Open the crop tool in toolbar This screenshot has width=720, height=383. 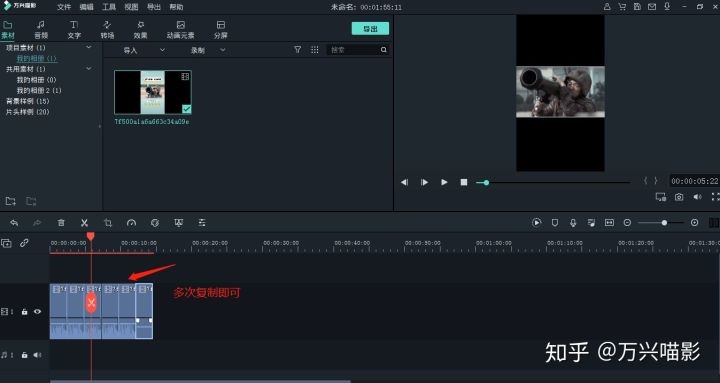click(x=108, y=223)
